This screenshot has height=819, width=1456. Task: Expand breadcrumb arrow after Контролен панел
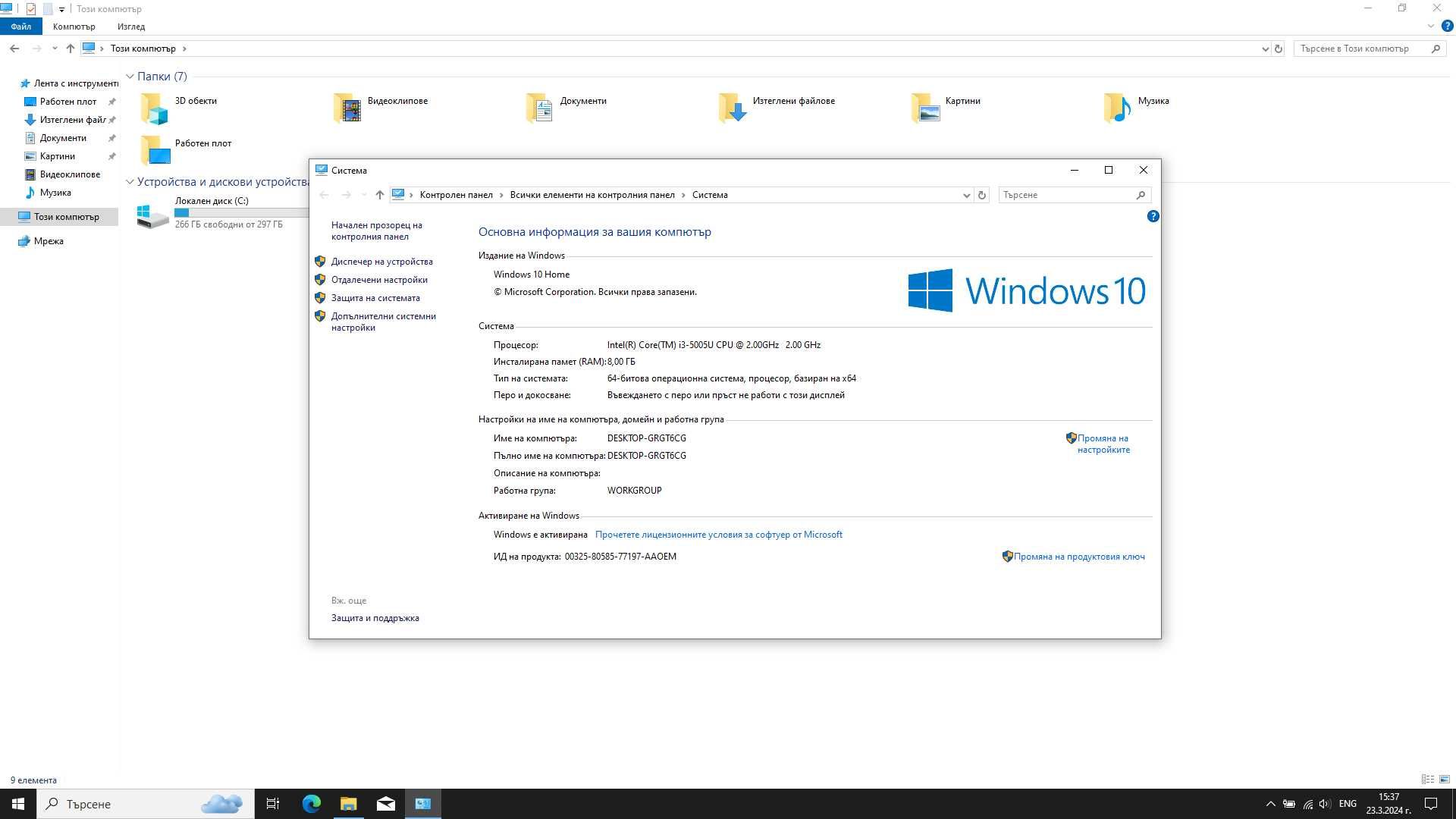(501, 195)
